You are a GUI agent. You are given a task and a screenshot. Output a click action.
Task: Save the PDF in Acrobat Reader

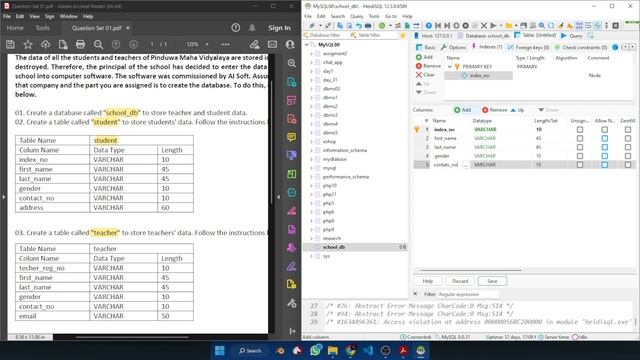click(10, 44)
